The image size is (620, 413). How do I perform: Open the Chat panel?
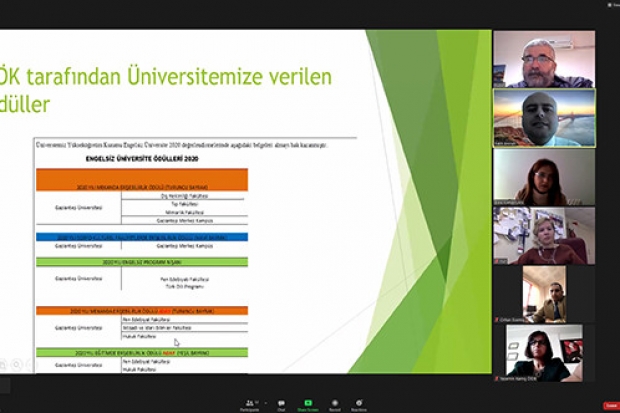click(x=282, y=403)
